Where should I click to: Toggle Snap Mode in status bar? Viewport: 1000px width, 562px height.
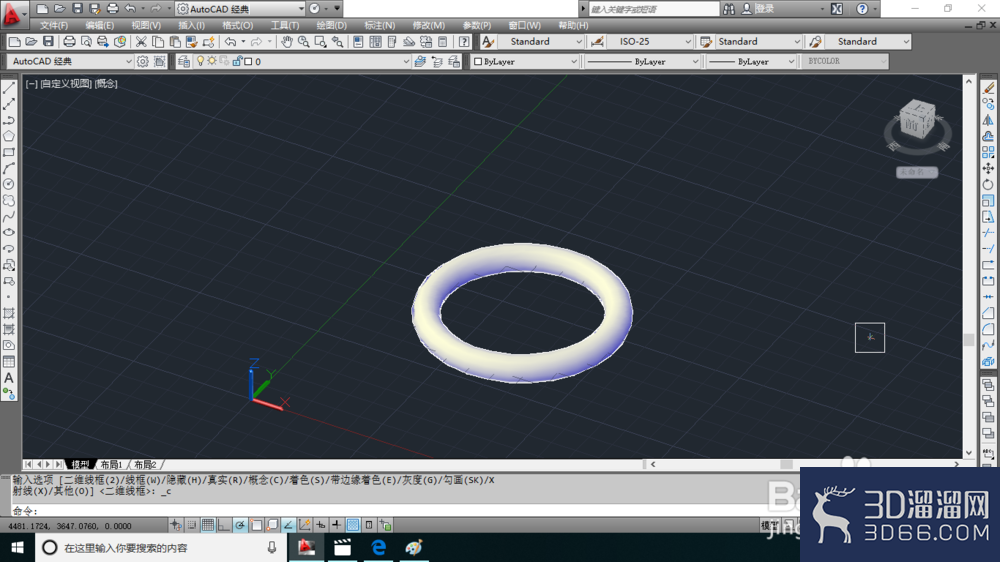pos(192,525)
